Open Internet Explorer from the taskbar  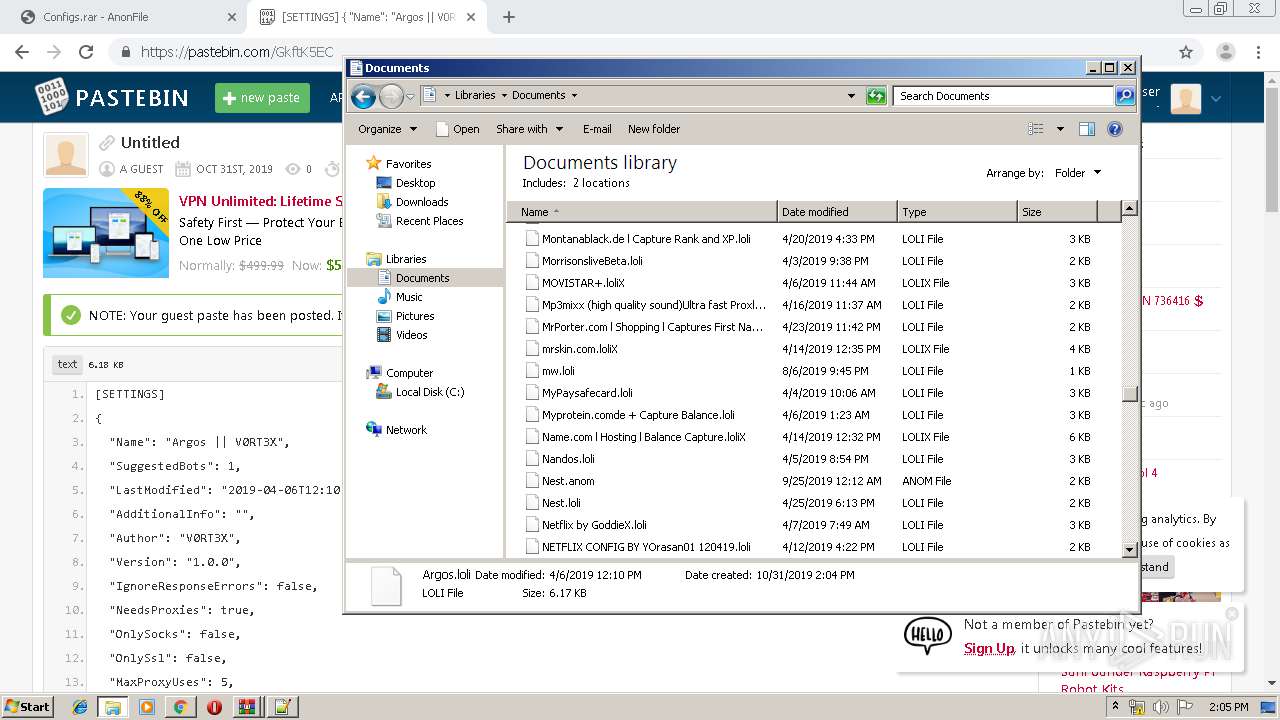pos(80,707)
